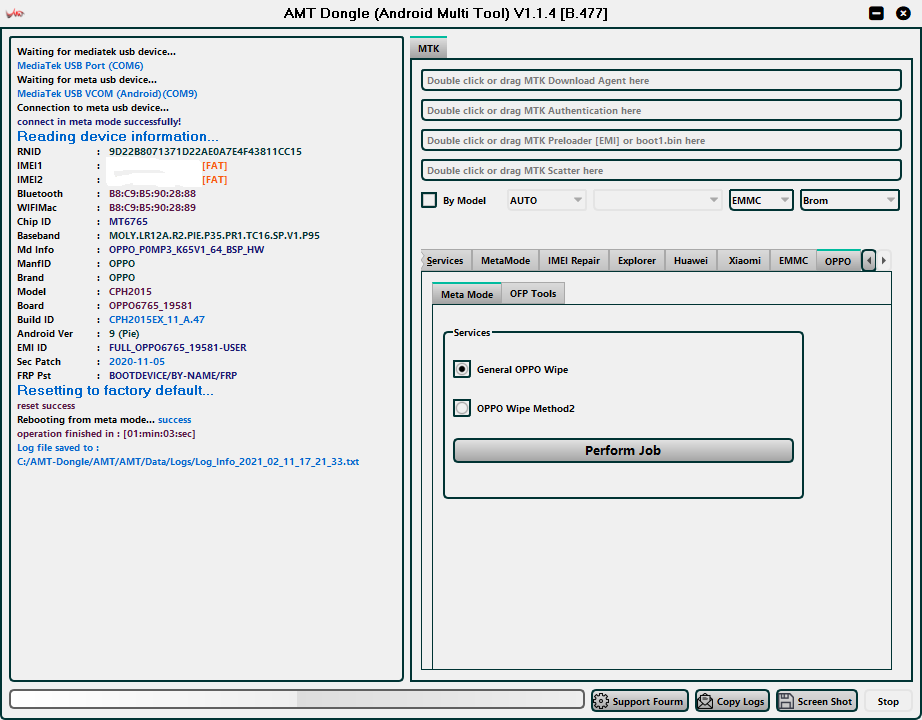
Task: Enable the By Model checkbox
Action: (429, 201)
